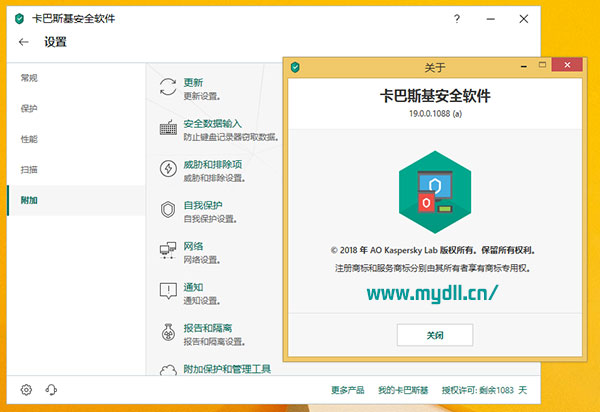Open the 自我保护 link
This screenshot has width=600, height=412.
pyautogui.click(x=203, y=205)
